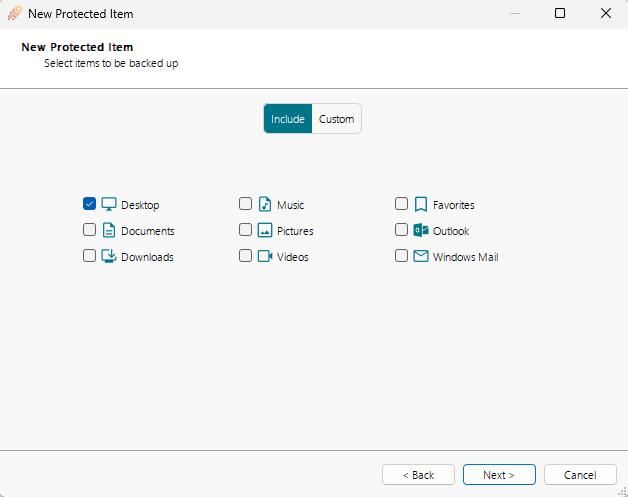Check the Favorites checkbox

pyautogui.click(x=401, y=204)
